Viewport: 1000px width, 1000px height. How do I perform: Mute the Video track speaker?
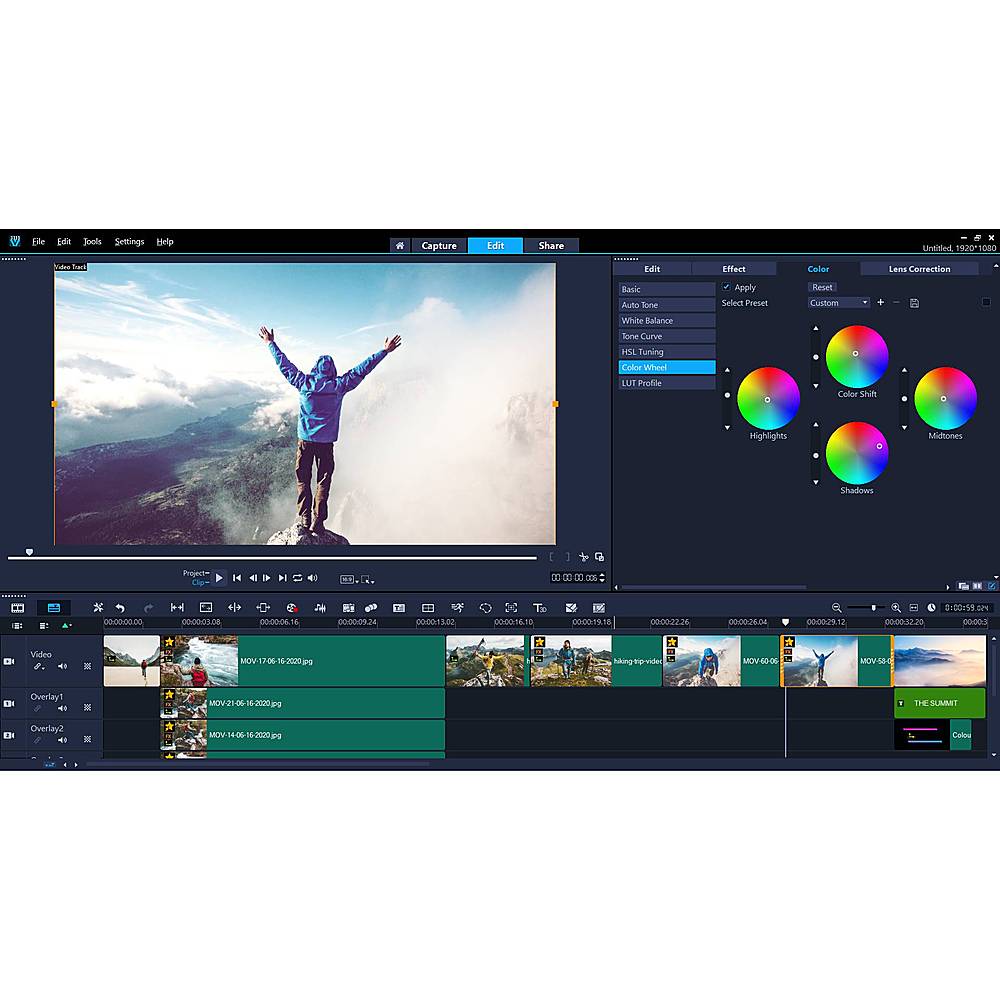click(x=62, y=666)
